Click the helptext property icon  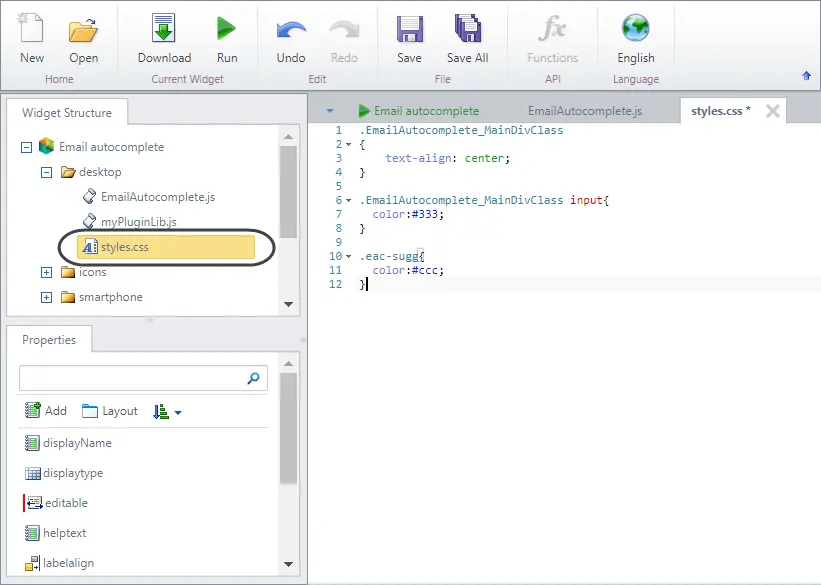point(32,533)
